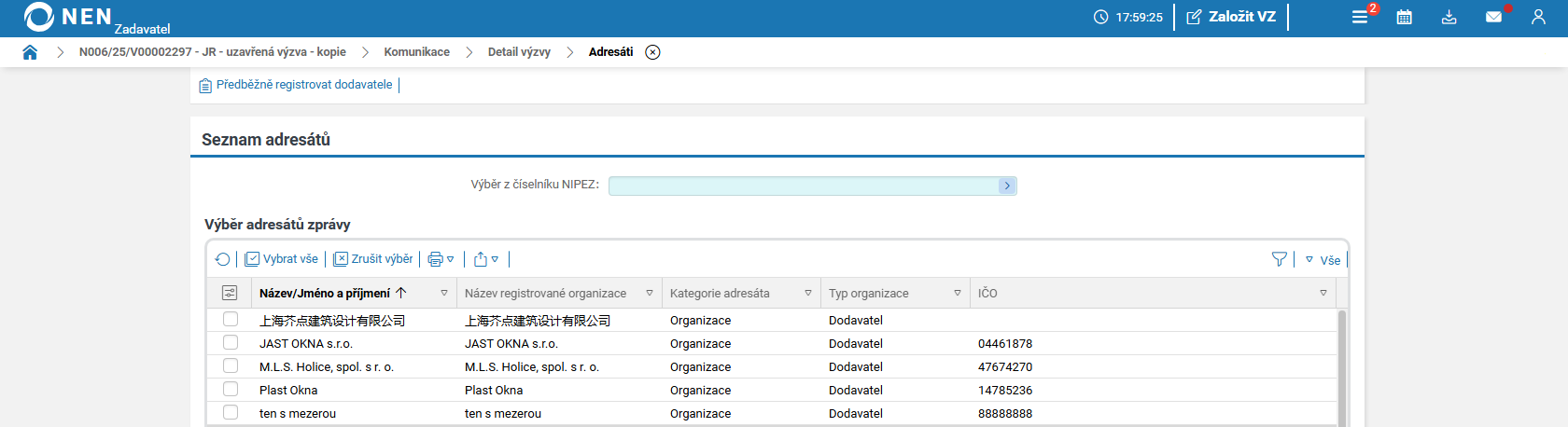1568x427 pixels.
Task: Open the messages envelope icon
Action: tap(1493, 17)
